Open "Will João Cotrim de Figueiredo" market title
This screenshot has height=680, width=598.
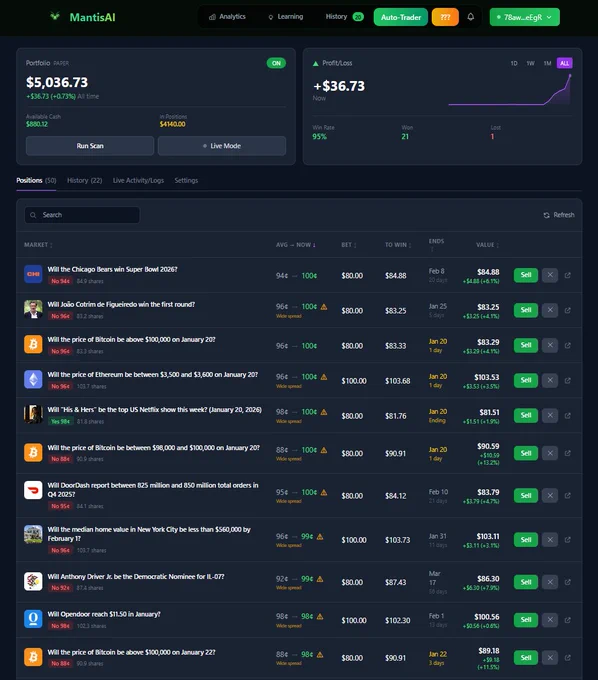pos(121,304)
